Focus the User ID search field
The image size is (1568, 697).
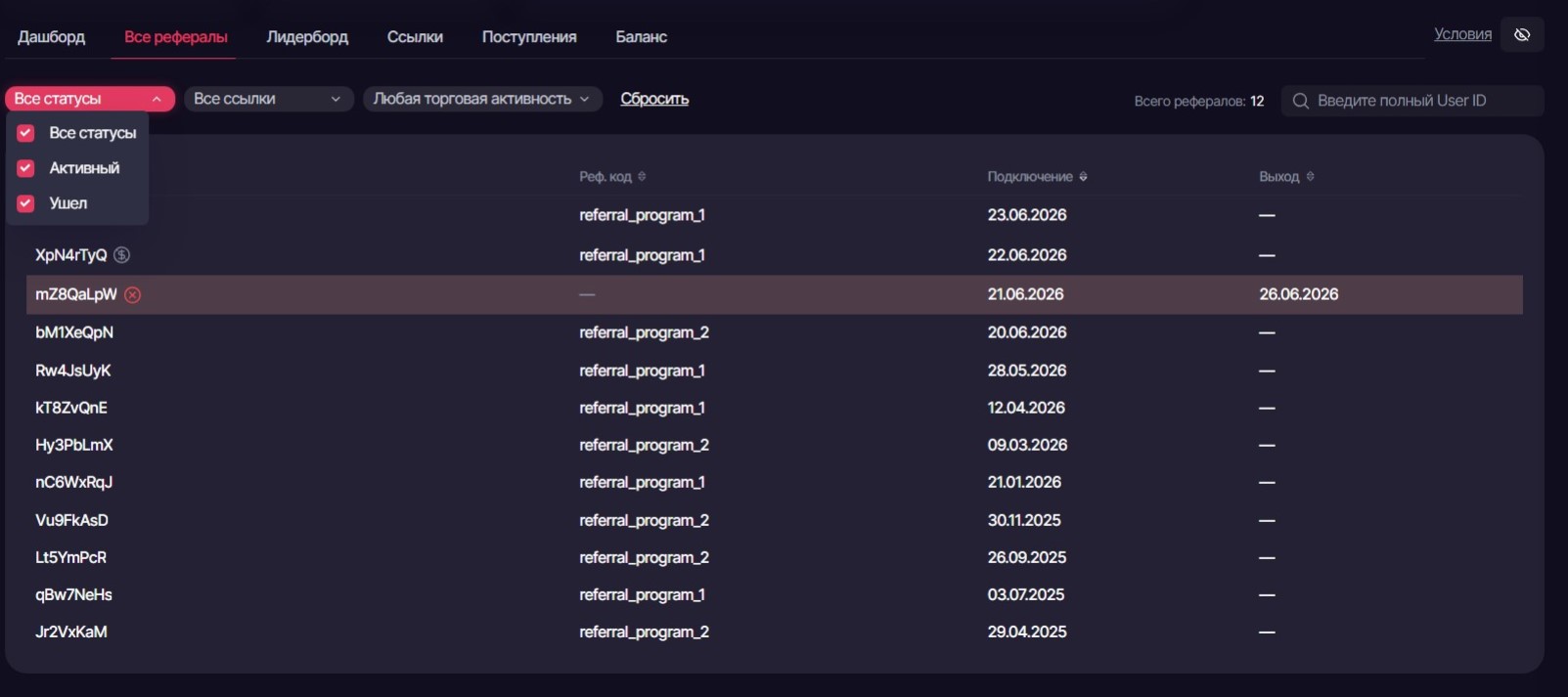coord(1412,101)
